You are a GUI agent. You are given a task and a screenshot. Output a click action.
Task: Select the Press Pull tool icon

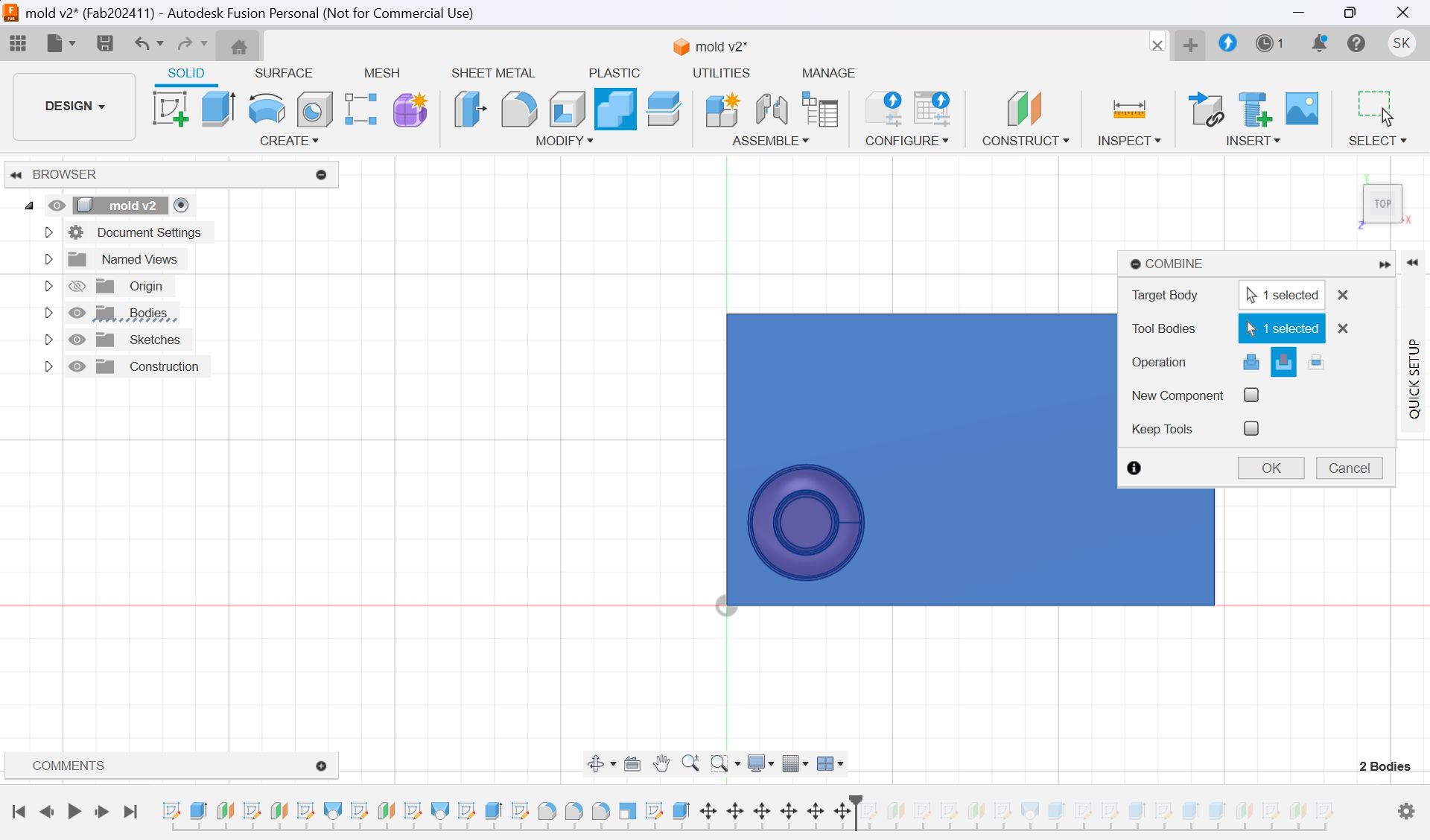coord(471,109)
